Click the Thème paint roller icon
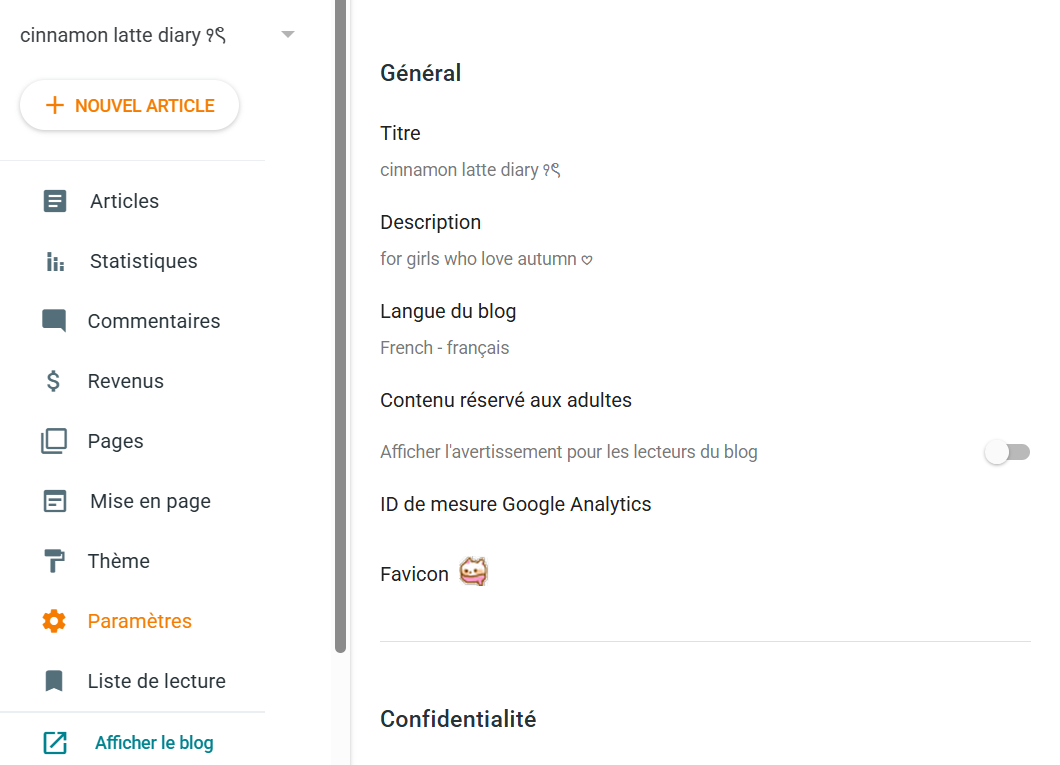Image resolution: width=1060 pixels, height=765 pixels. click(x=54, y=561)
